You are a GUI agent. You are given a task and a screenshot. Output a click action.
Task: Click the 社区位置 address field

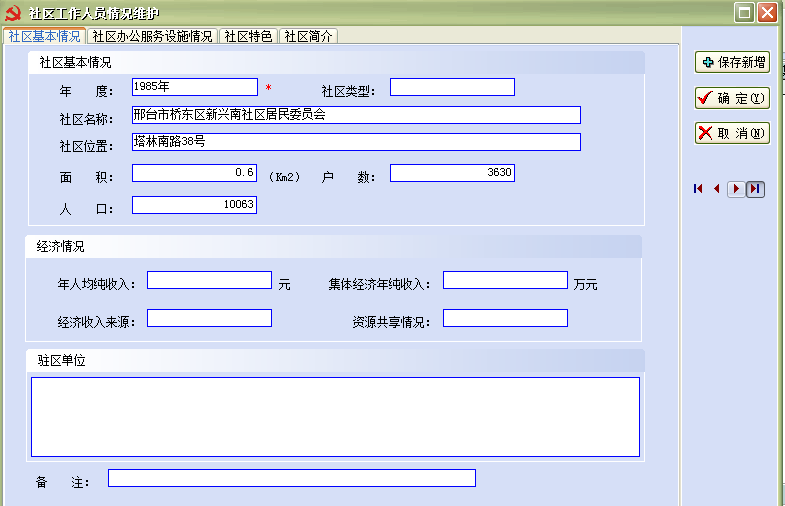point(356,142)
